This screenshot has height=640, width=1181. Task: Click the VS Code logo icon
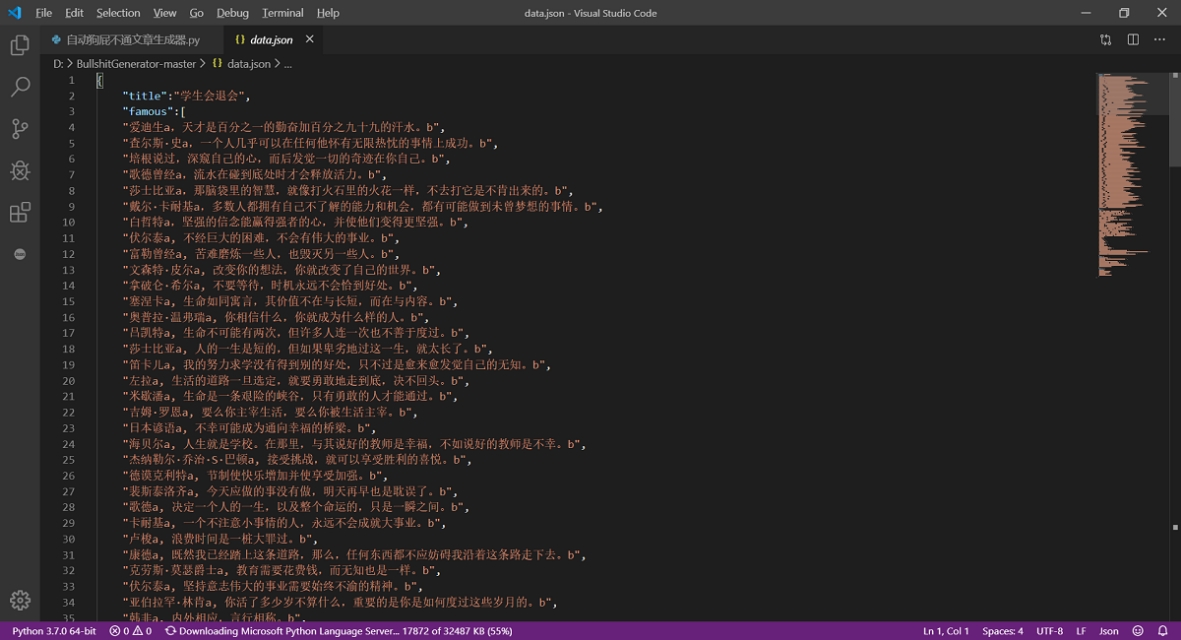[14, 13]
